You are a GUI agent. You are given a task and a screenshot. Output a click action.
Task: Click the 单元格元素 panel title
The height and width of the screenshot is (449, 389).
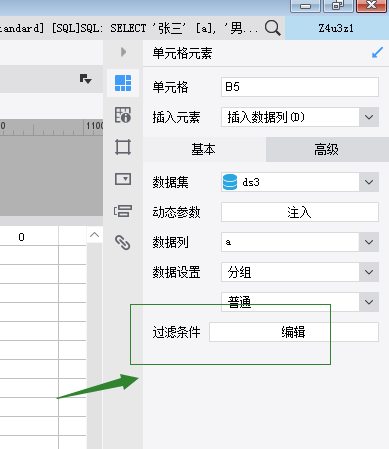point(182,53)
